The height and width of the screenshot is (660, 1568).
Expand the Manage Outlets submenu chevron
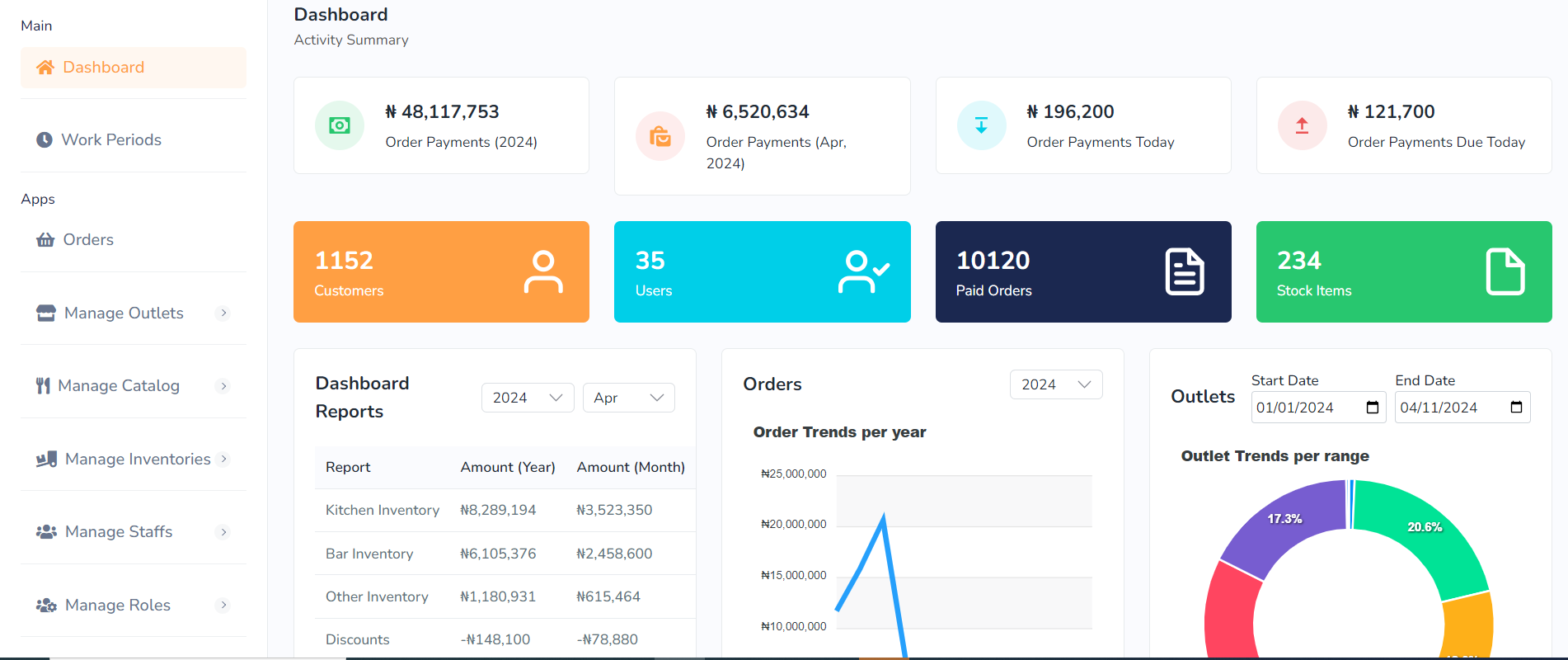[x=223, y=313]
